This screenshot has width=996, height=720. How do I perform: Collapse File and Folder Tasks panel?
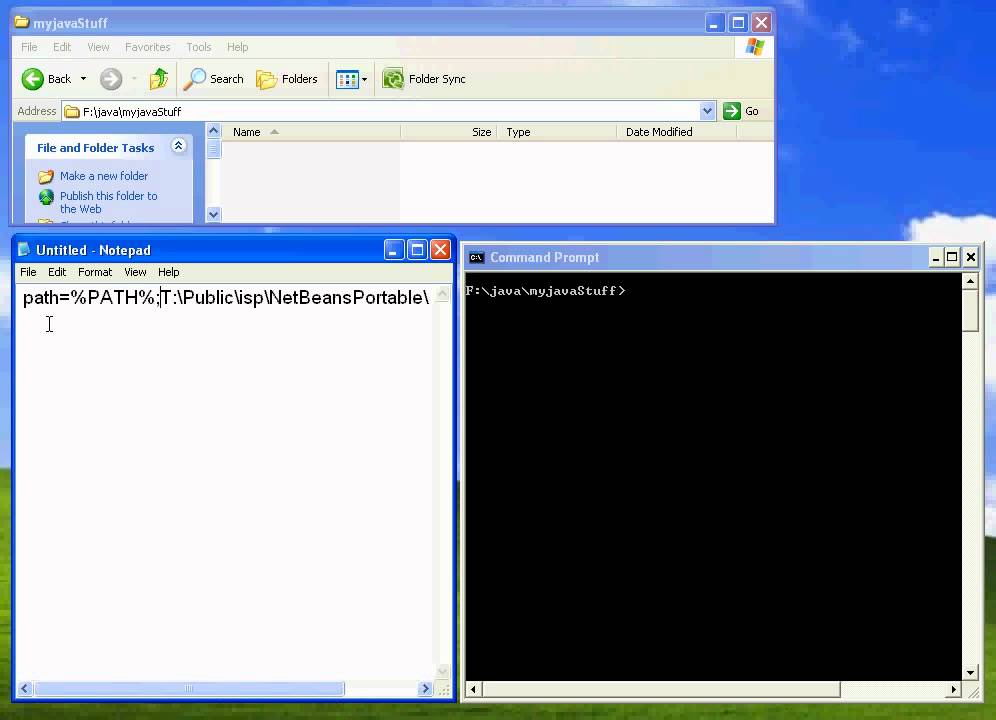pyautogui.click(x=178, y=146)
